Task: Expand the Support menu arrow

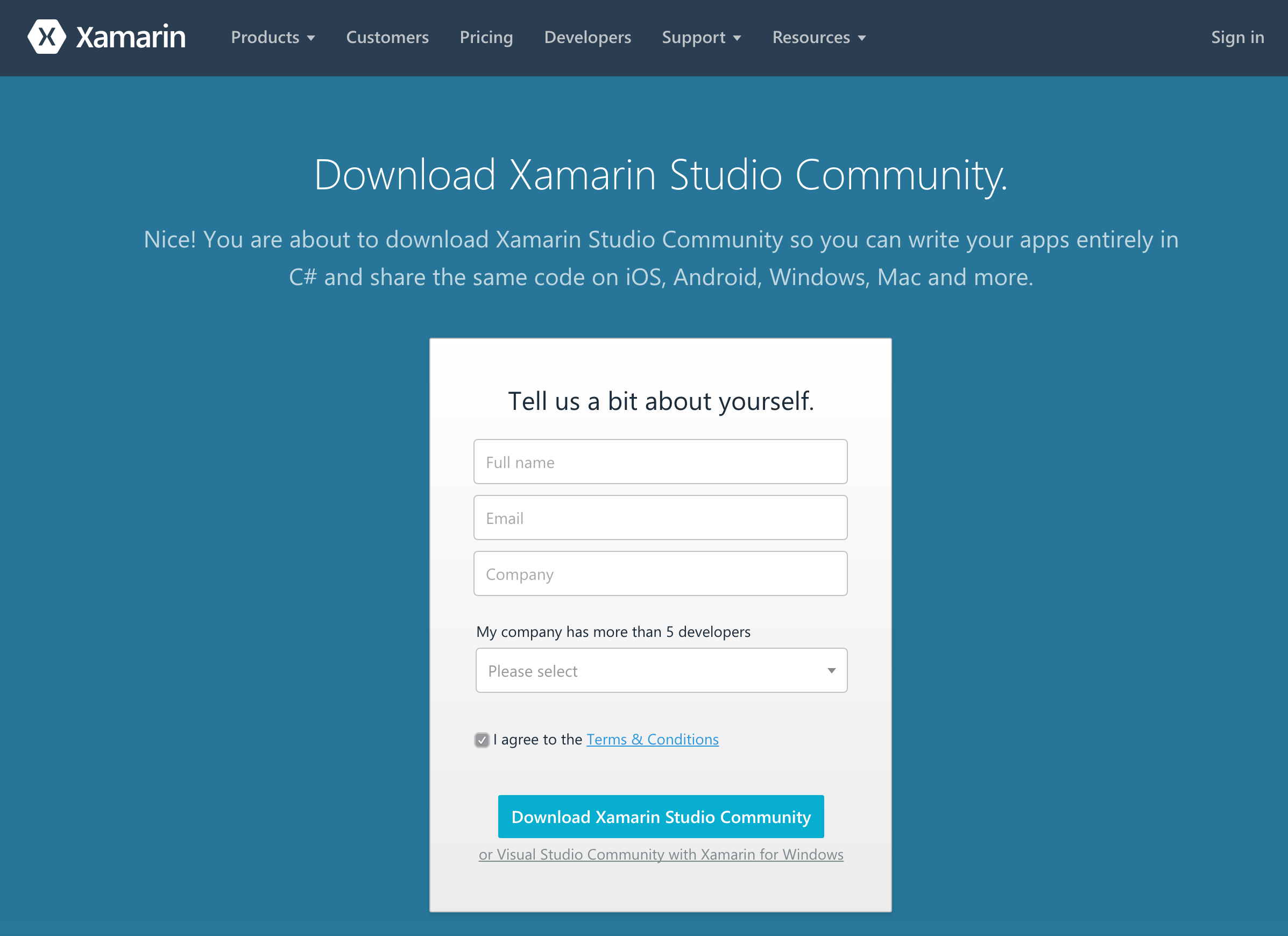Action: pyautogui.click(x=737, y=38)
